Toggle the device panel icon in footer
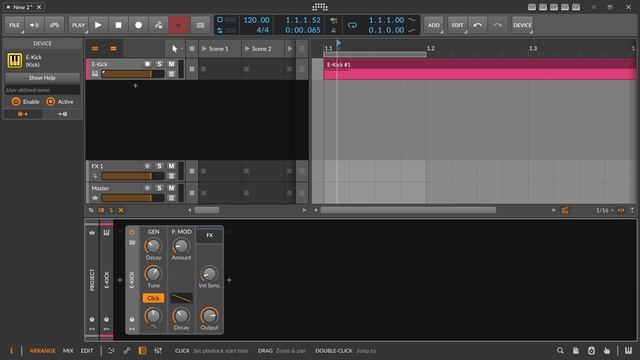Screen dimensions: 640x360 pos(142,351)
